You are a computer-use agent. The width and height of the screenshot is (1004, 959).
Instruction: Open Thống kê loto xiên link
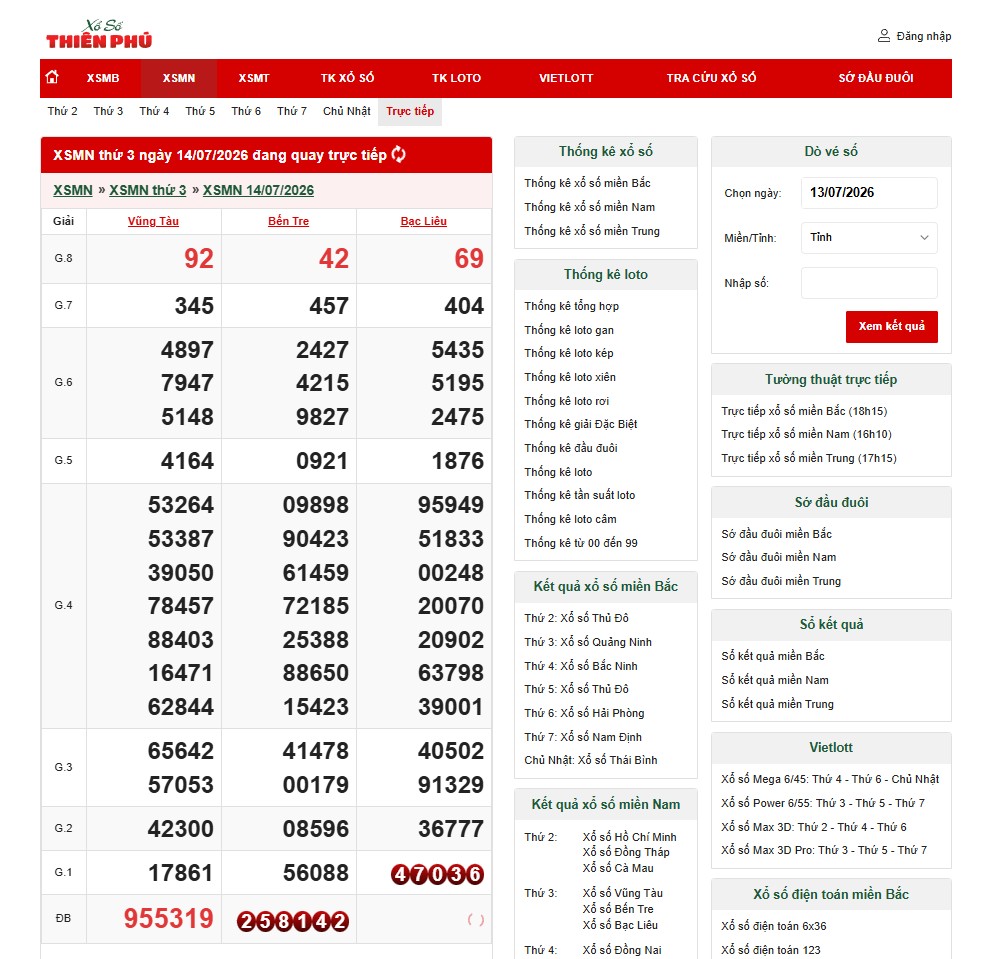570,377
